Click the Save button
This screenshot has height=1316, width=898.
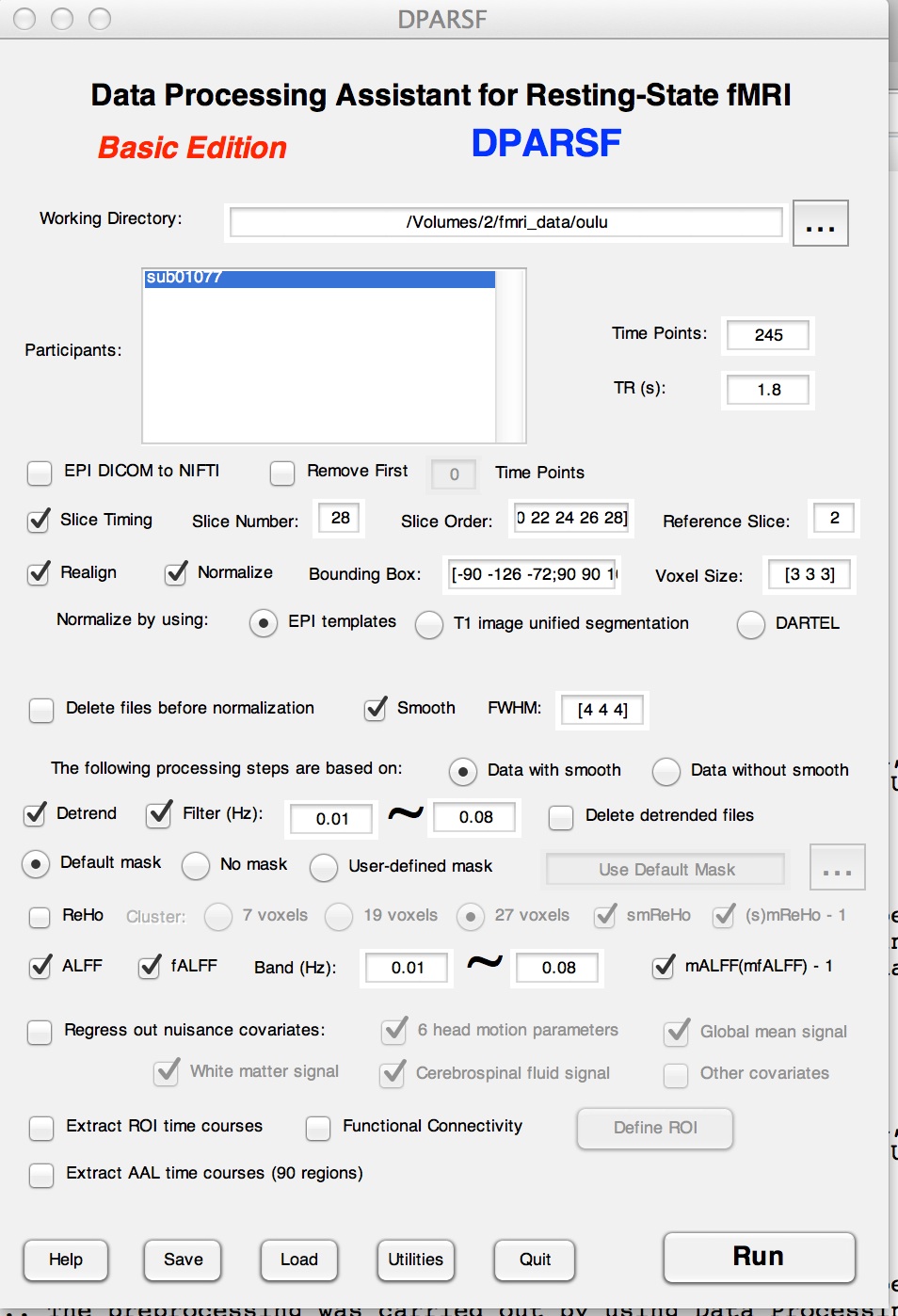(183, 1260)
